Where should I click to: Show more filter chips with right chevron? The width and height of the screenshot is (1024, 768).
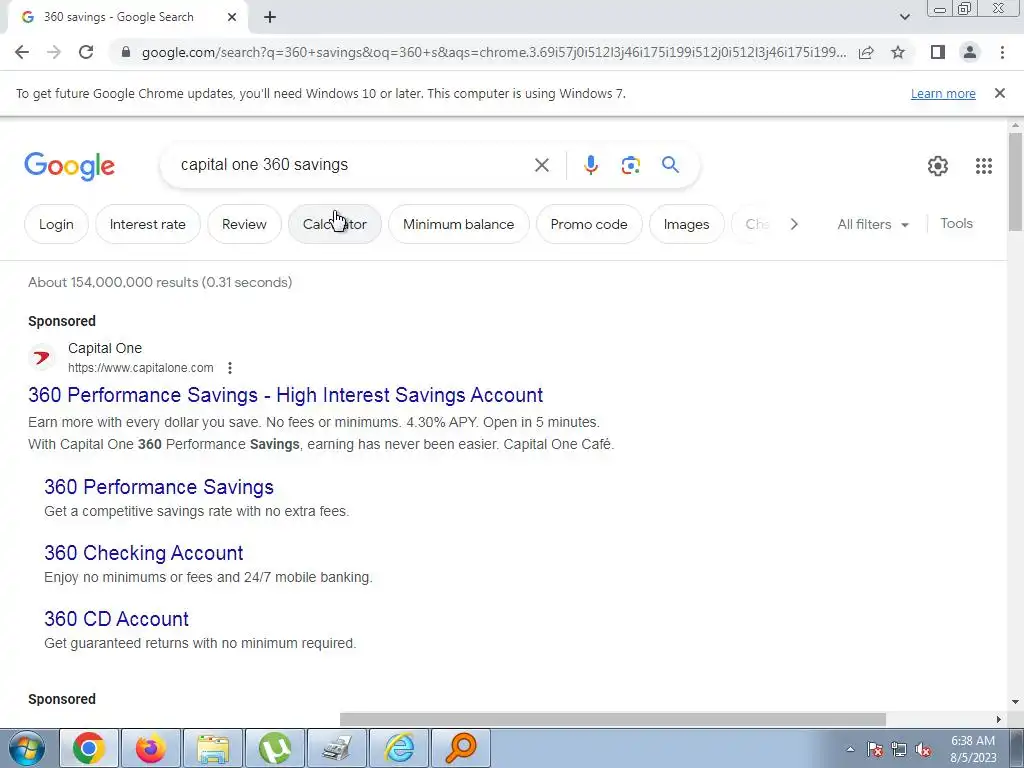(793, 224)
